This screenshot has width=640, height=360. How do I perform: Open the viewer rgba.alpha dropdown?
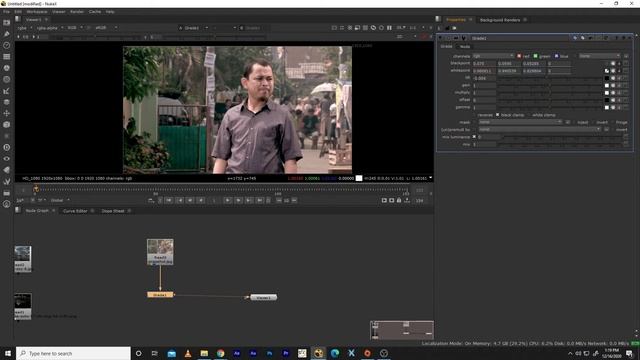tap(50, 28)
